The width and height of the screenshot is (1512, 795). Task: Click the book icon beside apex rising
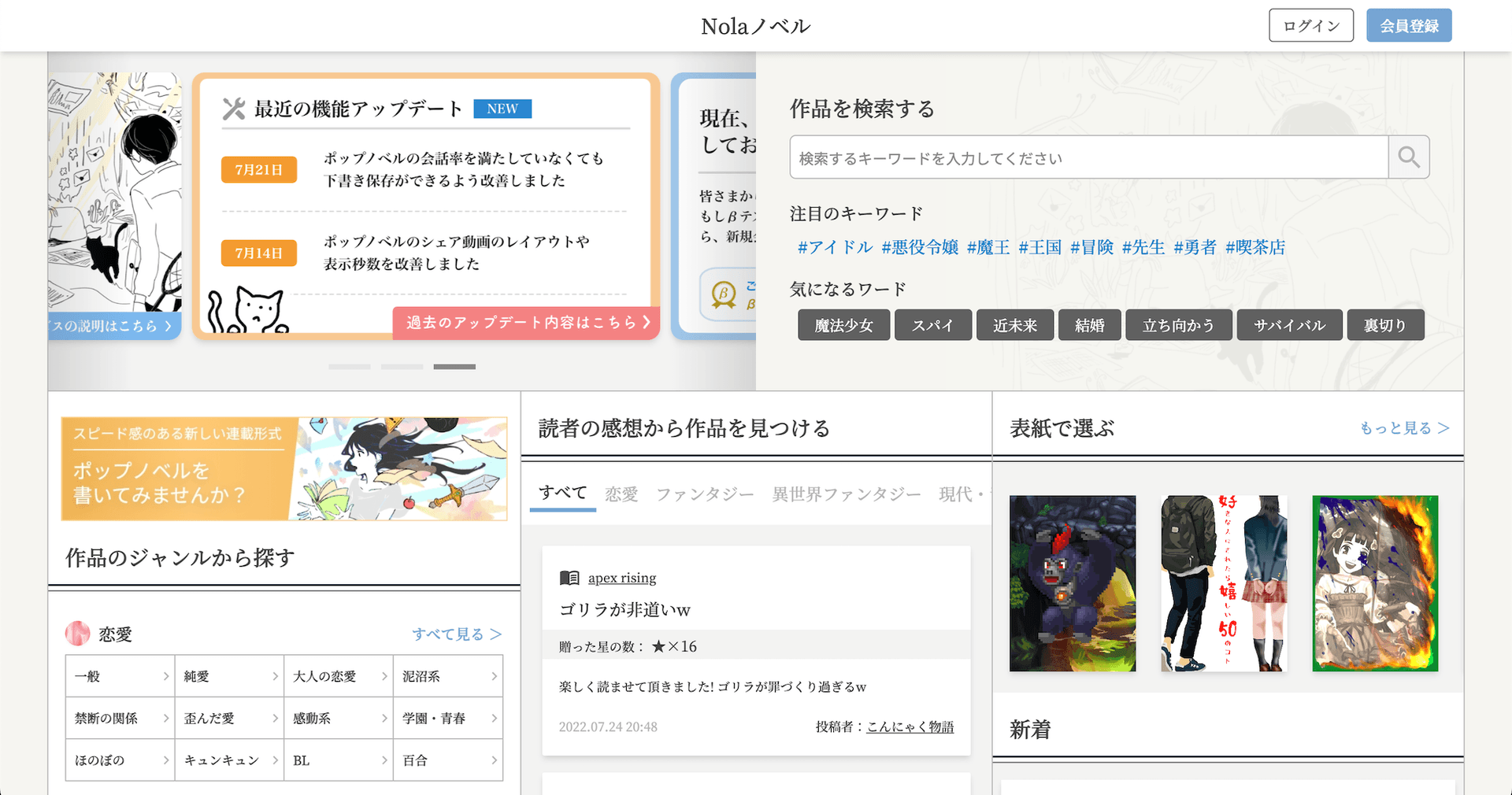[569, 577]
